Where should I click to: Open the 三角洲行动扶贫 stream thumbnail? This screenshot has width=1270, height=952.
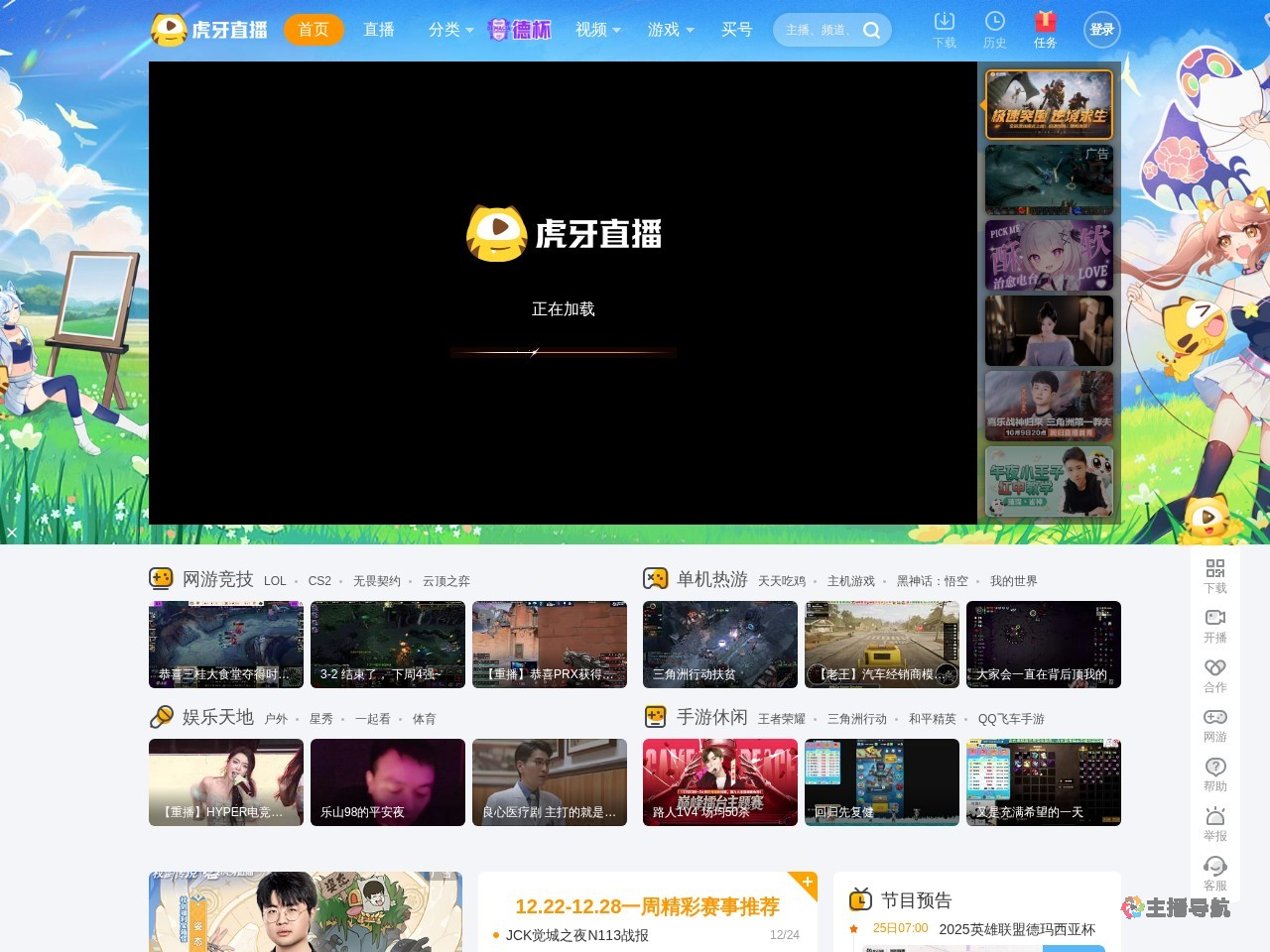[720, 645]
